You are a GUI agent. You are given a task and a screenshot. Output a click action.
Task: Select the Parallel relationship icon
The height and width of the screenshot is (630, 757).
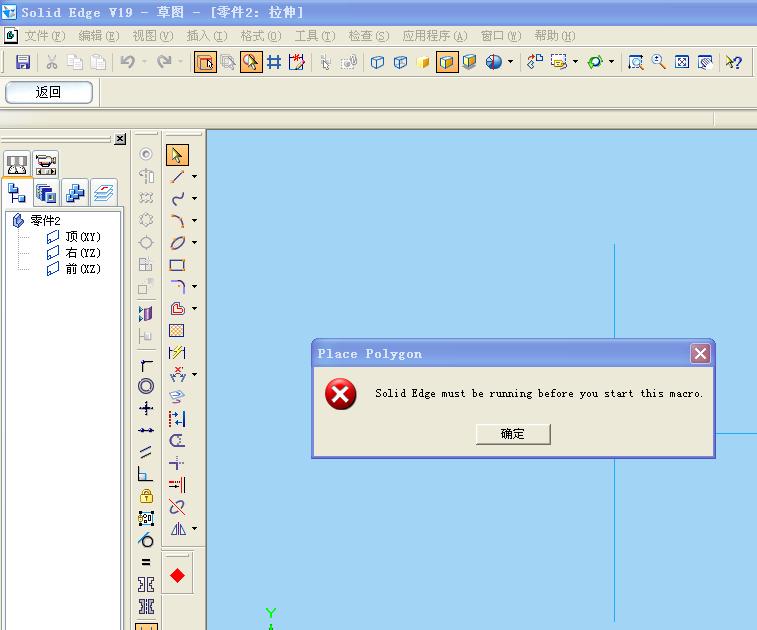[x=146, y=452]
